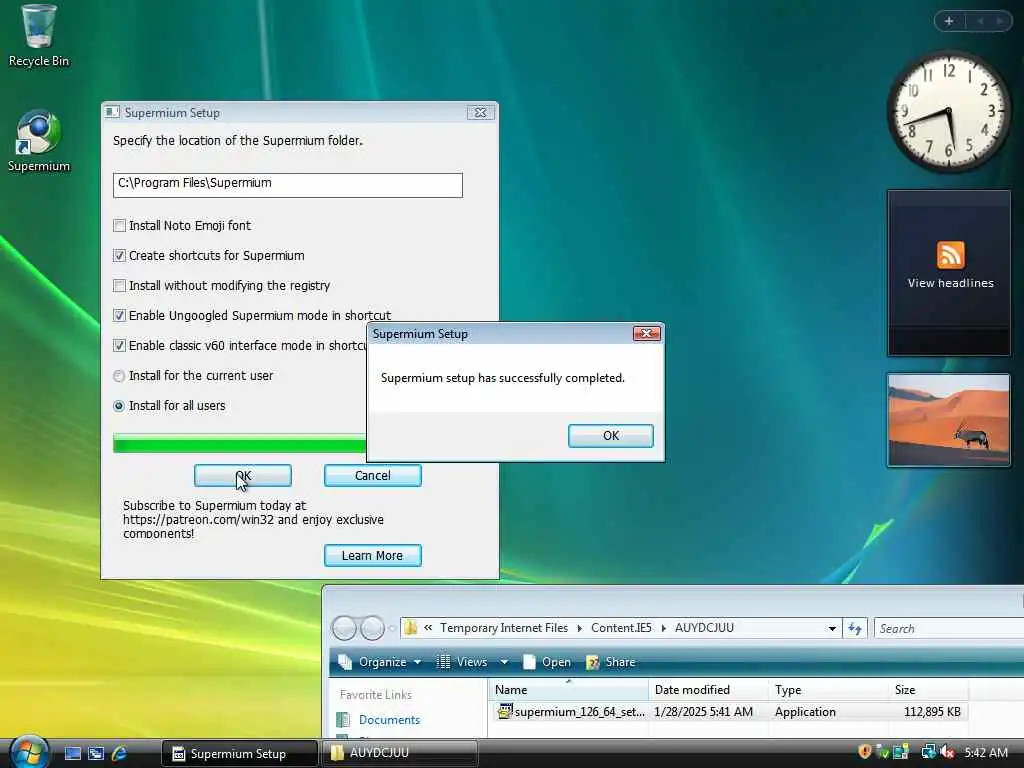
Task: Switch to AUYDCJUU taskbar button
Action: pos(400,753)
